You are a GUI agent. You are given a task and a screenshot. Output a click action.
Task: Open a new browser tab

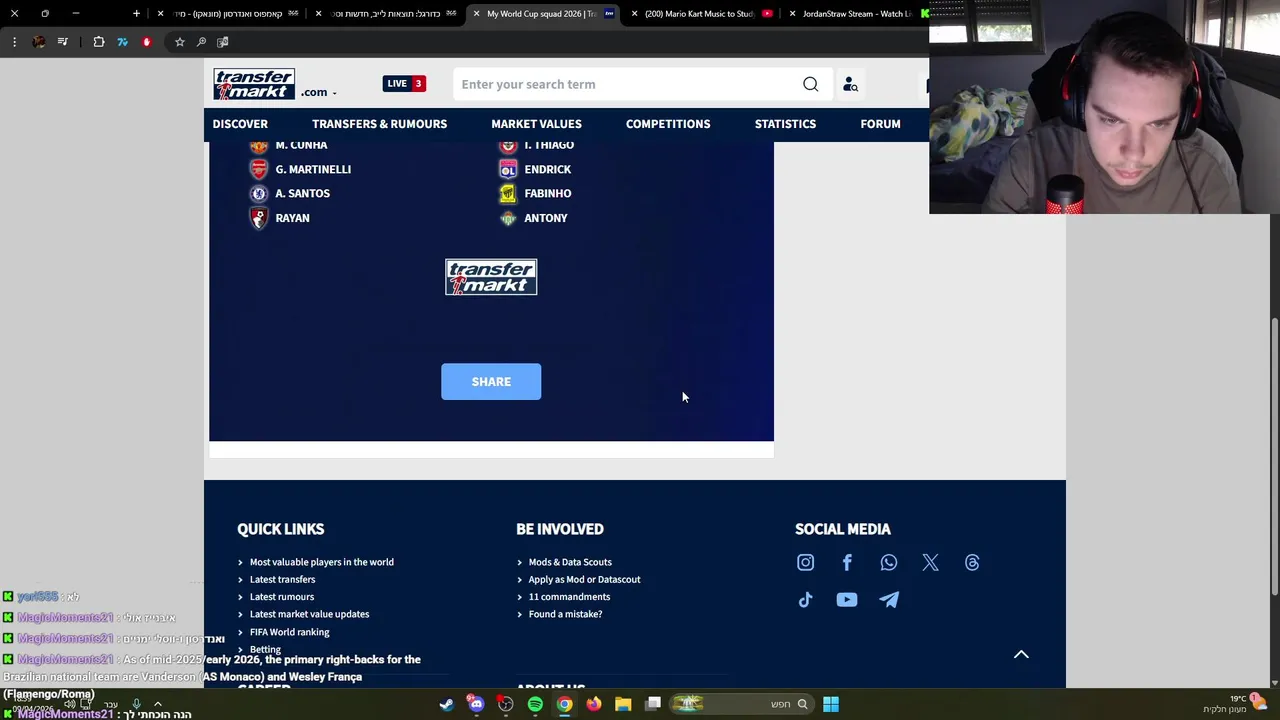[x=137, y=14]
